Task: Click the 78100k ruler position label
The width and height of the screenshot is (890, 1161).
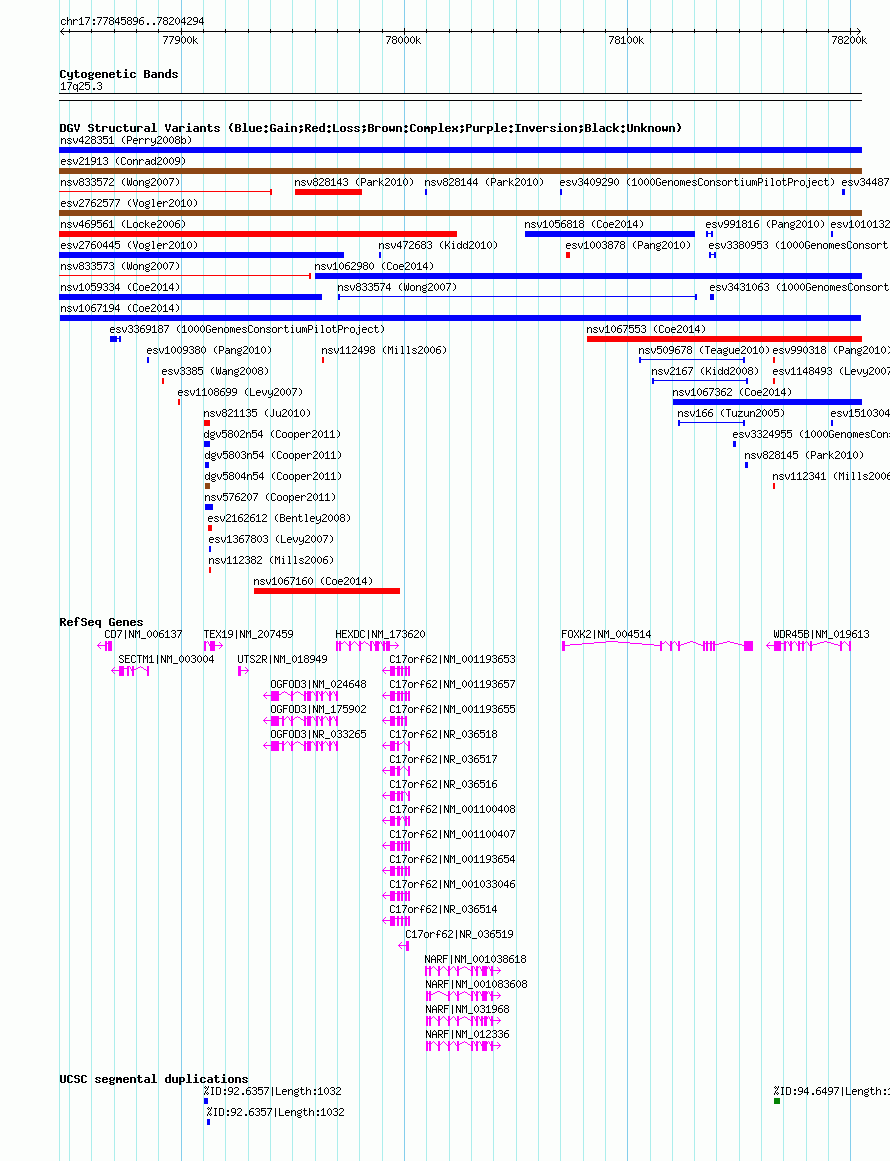Action: tap(626, 40)
